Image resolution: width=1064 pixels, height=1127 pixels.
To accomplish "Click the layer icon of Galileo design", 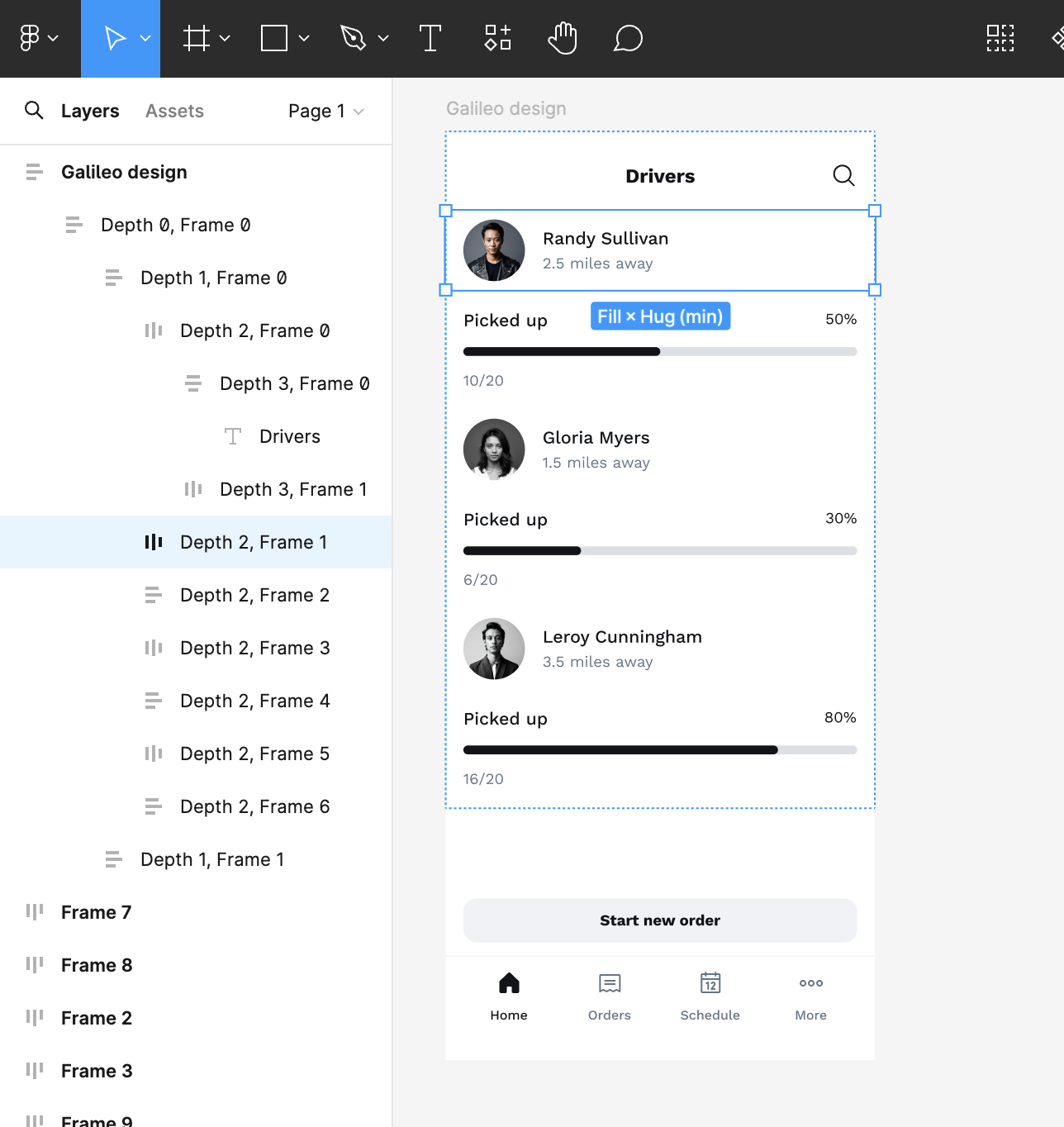I will (x=34, y=172).
